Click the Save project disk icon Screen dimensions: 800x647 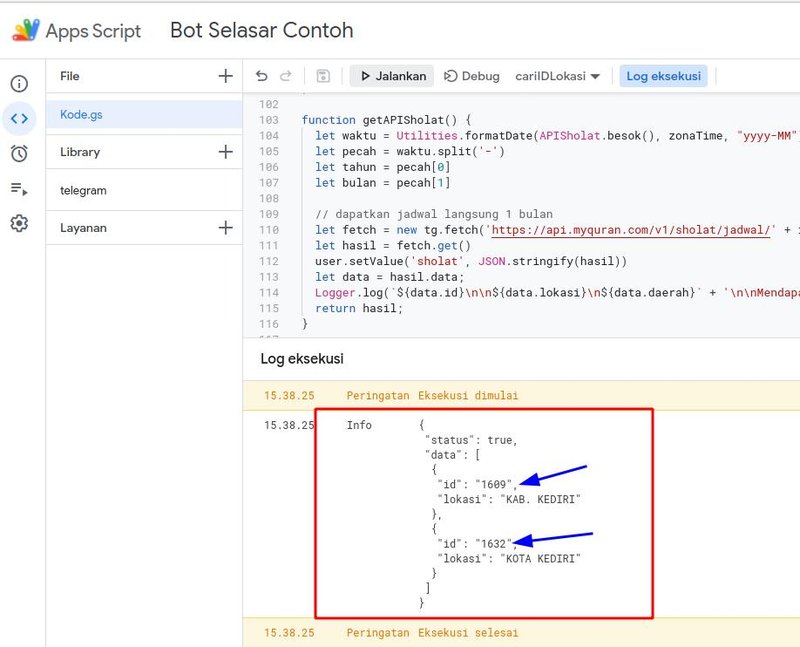coord(323,76)
